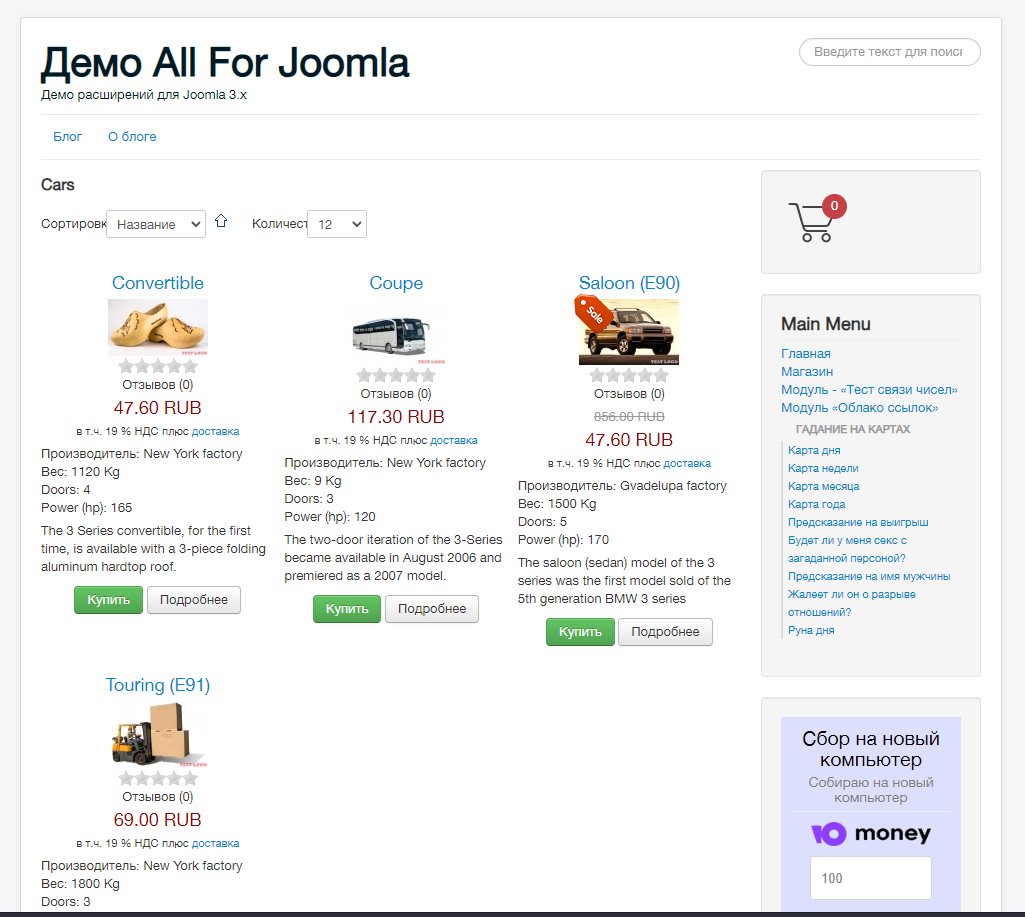
Task: Click Touring (E91) star rating
Action: pyautogui.click(x=158, y=778)
